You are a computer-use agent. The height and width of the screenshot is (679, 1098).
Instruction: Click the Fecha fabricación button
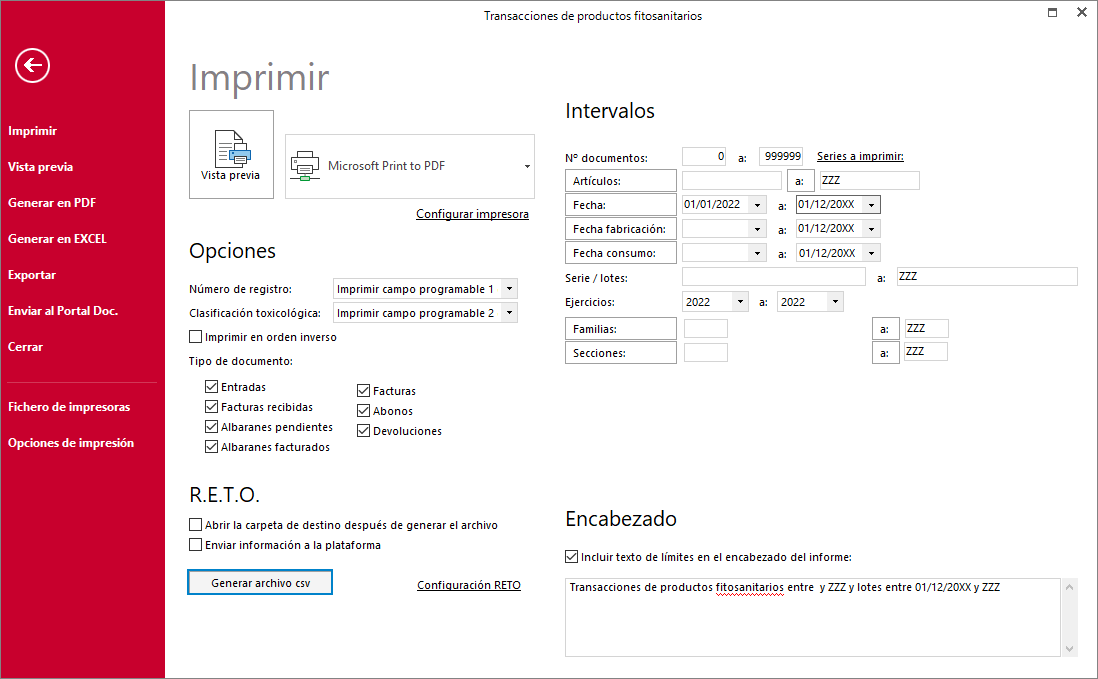click(620, 229)
